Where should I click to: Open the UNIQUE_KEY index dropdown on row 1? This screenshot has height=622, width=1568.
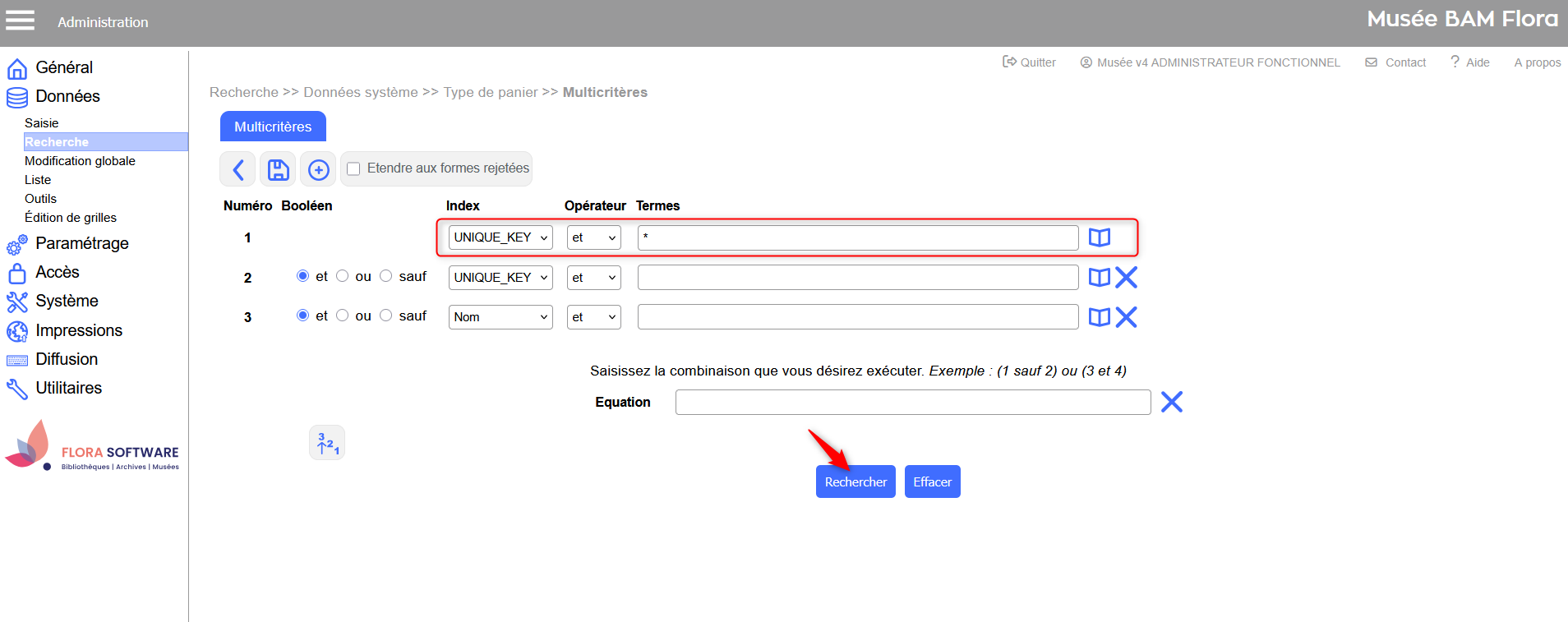500,237
